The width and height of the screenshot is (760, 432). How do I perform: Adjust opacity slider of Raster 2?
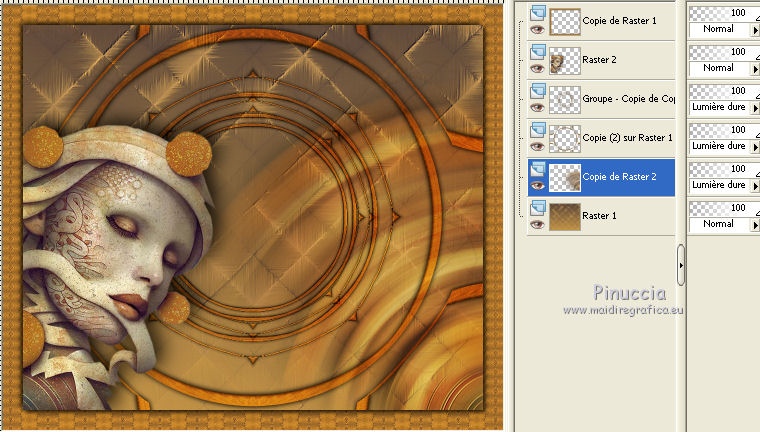coord(724,52)
